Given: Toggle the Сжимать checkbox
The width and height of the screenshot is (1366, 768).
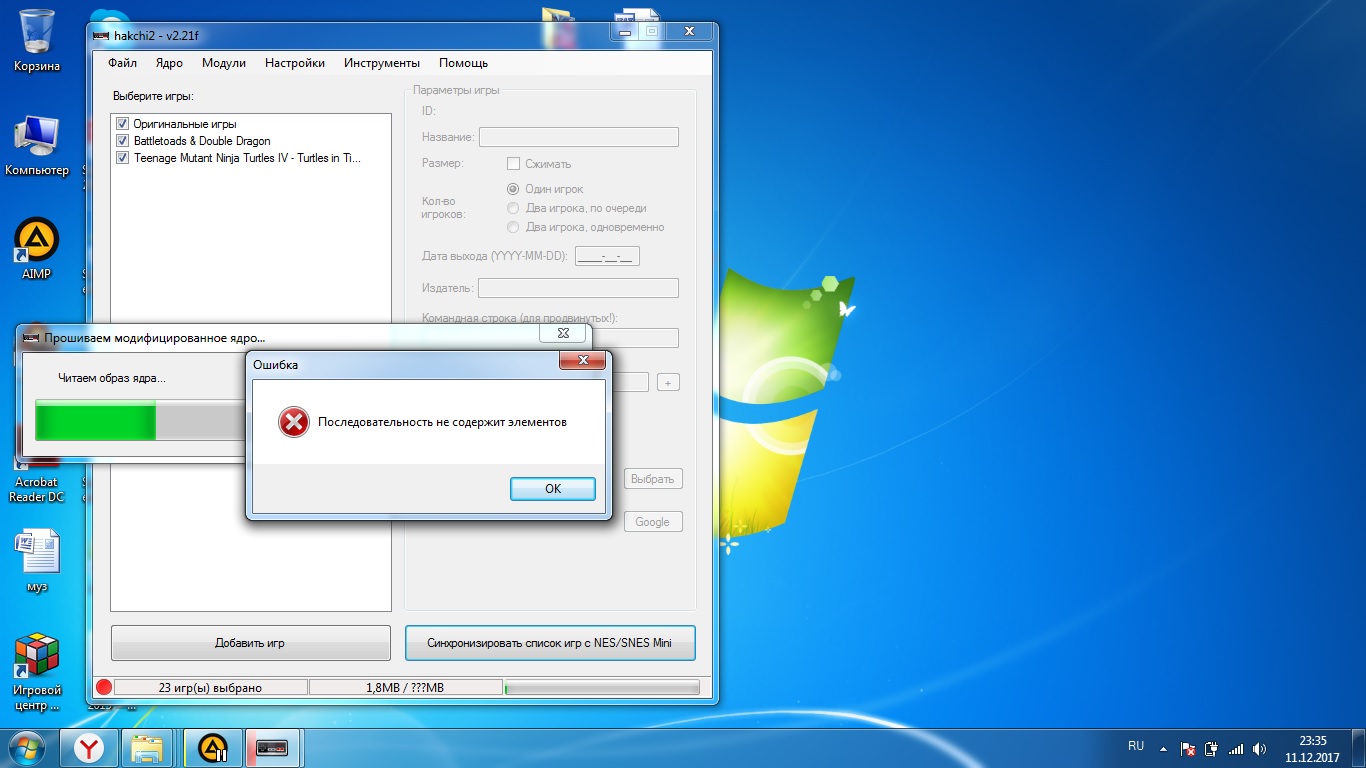Looking at the screenshot, I should (514, 164).
